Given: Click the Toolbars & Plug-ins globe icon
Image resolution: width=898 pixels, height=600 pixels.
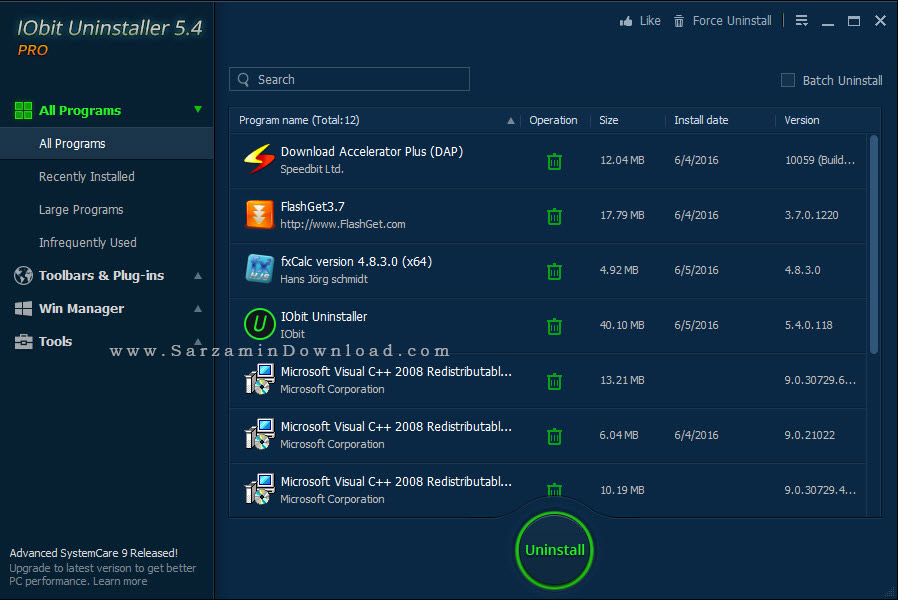Looking at the screenshot, I should (23, 275).
